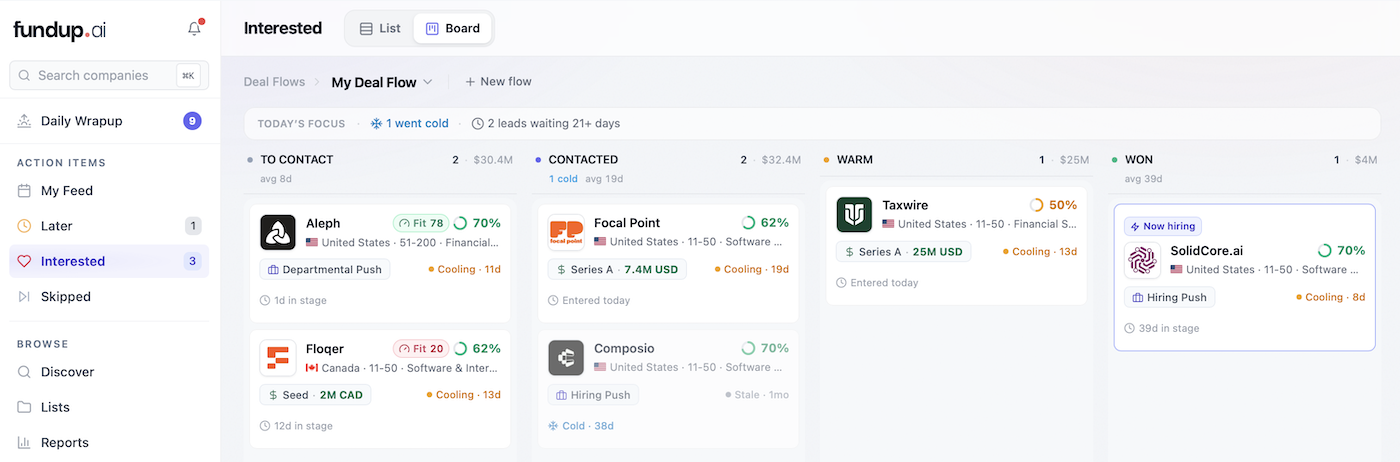Click the 1 cold label in Contacted
Screen dimensions: 1400x462
click(x=563, y=179)
